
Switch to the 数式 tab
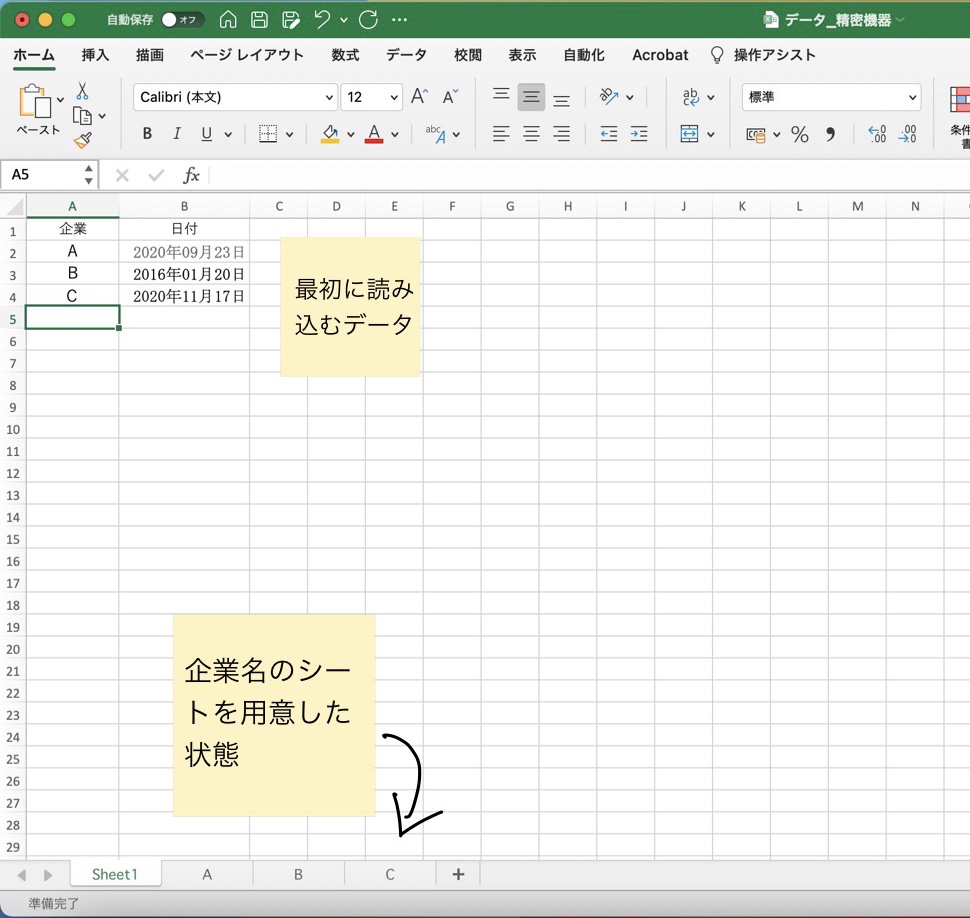(345, 55)
